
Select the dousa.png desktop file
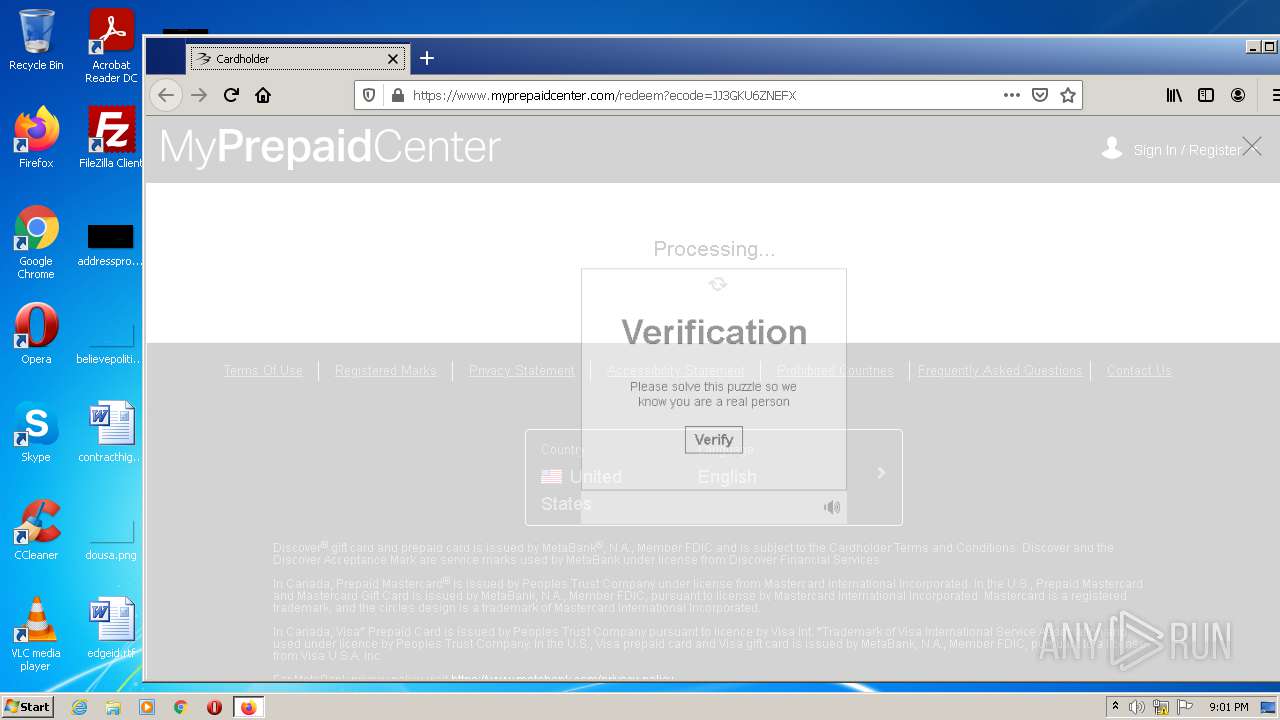tap(111, 540)
